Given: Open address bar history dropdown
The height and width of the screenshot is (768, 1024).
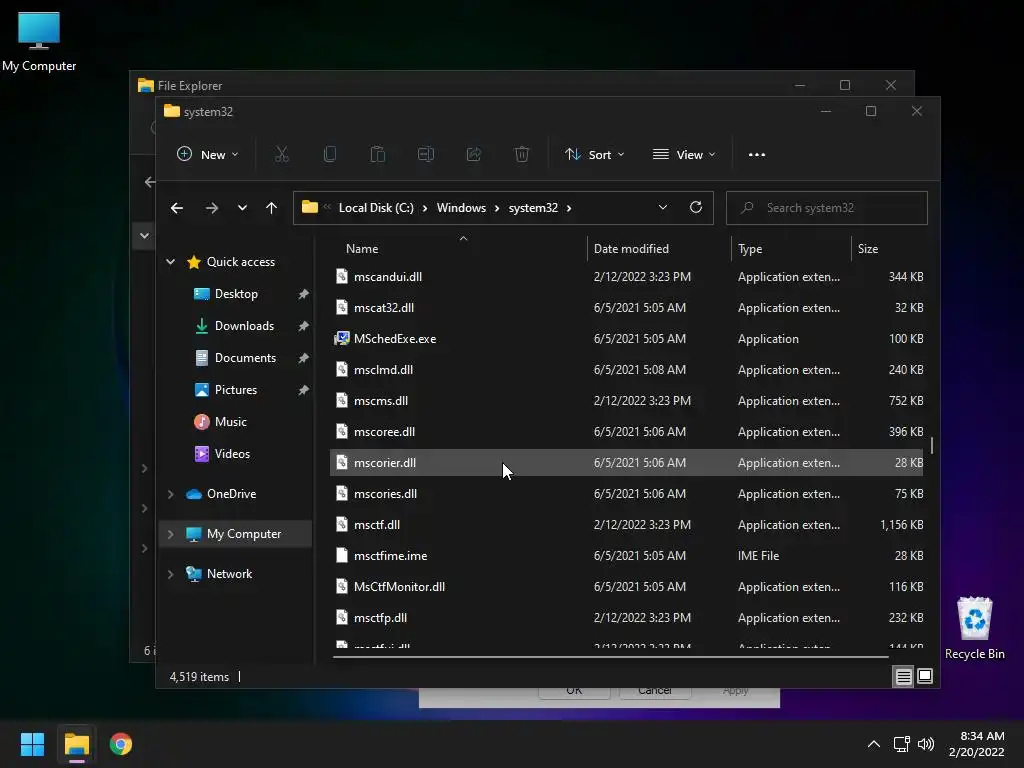Looking at the screenshot, I should (x=662, y=208).
